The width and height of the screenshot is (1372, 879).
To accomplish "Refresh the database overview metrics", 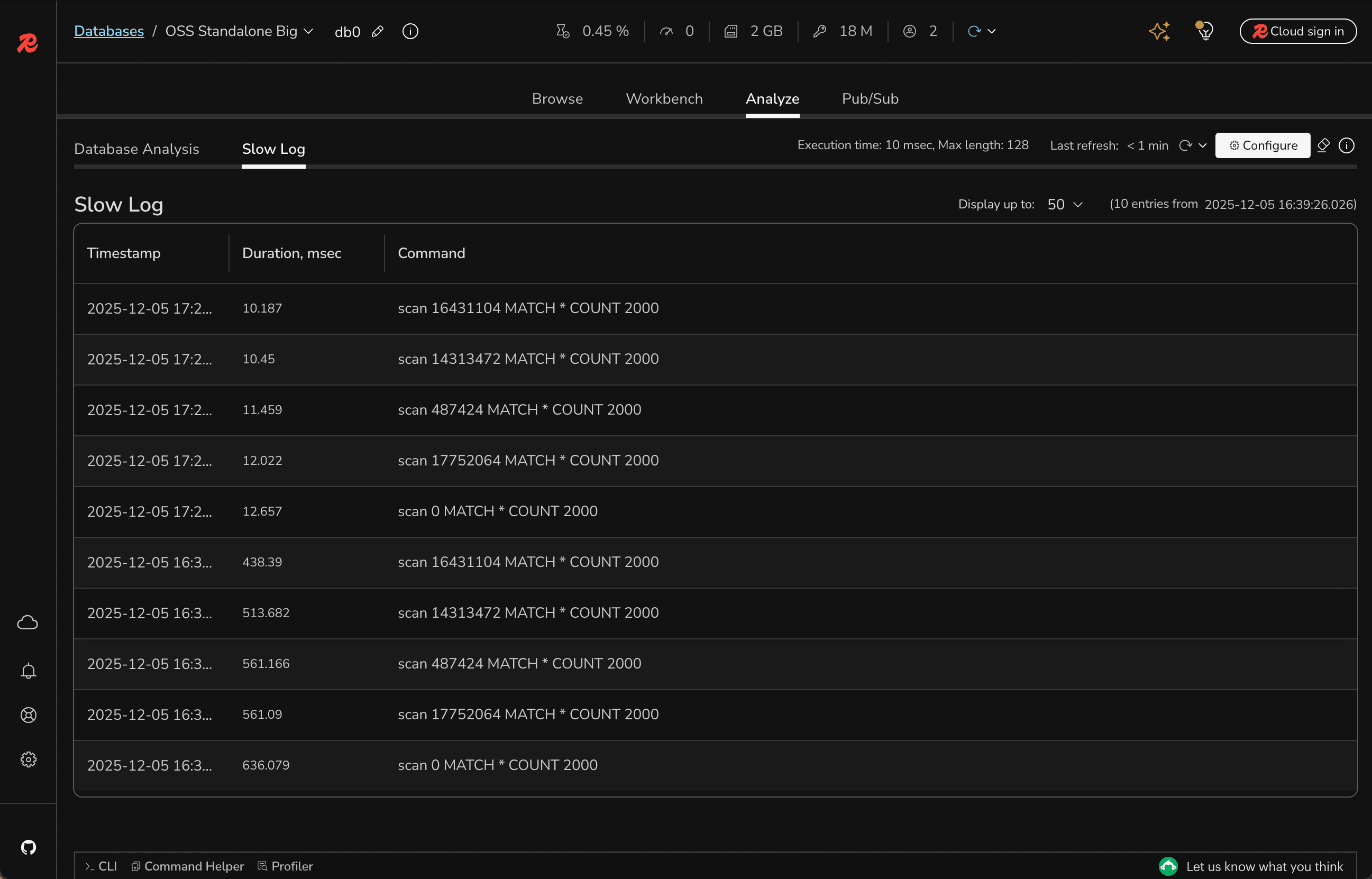I will point(974,31).
